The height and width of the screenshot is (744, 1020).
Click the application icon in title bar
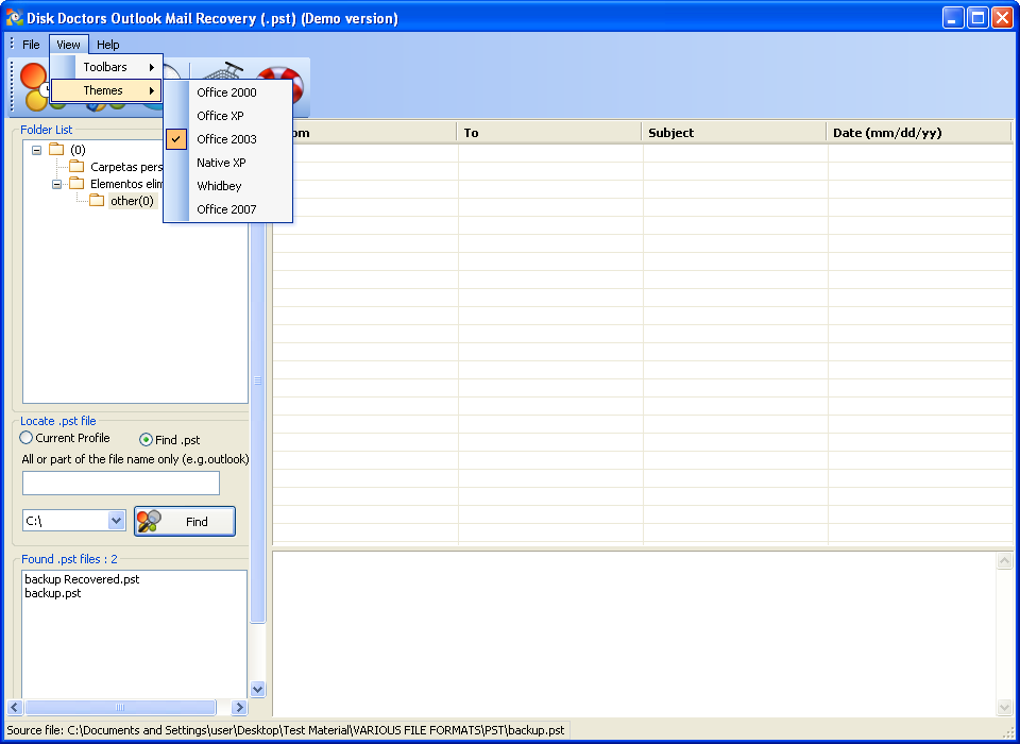point(14,18)
